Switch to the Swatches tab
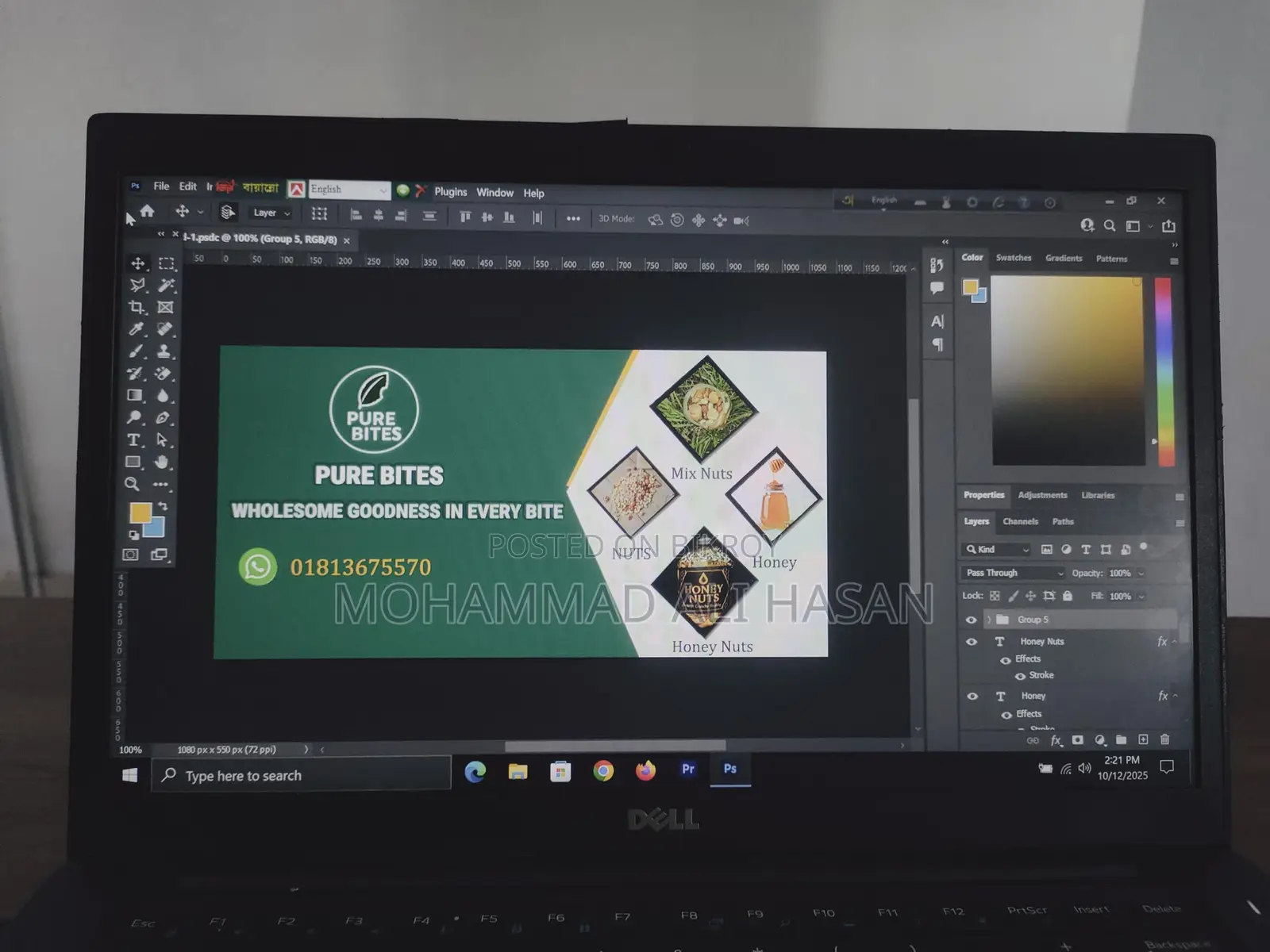This screenshot has height=952, width=1270. 1014,258
